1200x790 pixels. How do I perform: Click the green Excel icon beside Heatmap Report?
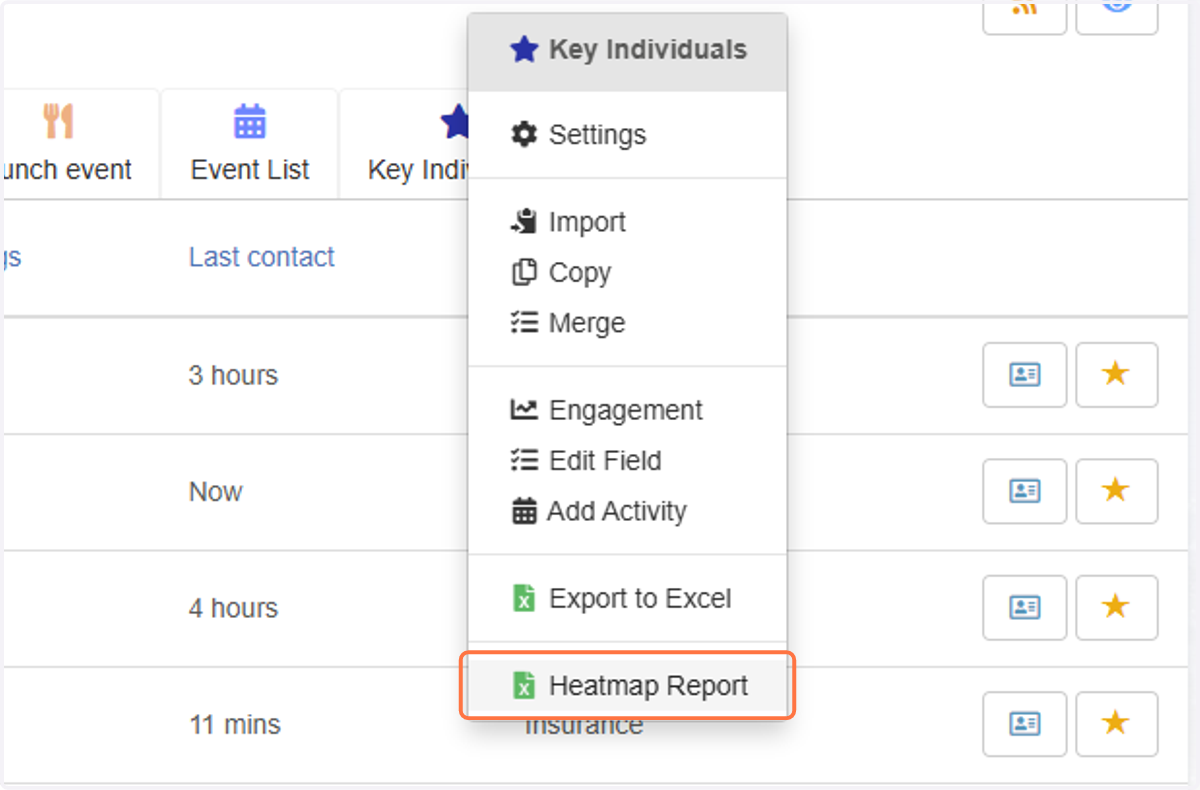tap(524, 686)
